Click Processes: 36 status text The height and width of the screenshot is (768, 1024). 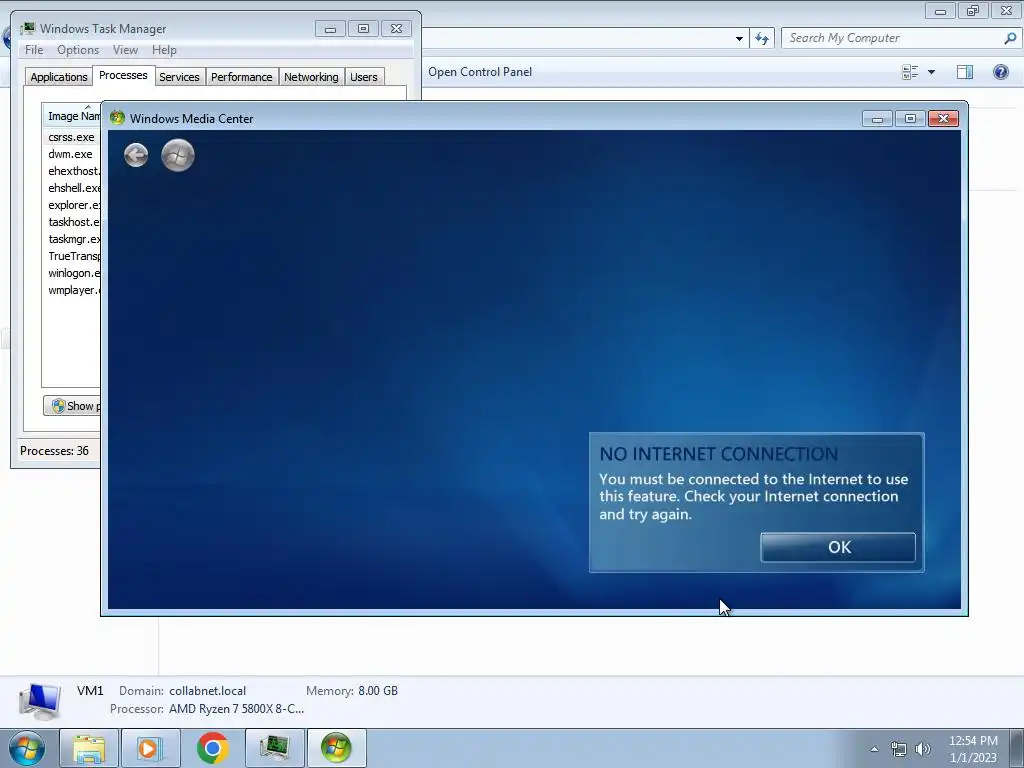(54, 451)
